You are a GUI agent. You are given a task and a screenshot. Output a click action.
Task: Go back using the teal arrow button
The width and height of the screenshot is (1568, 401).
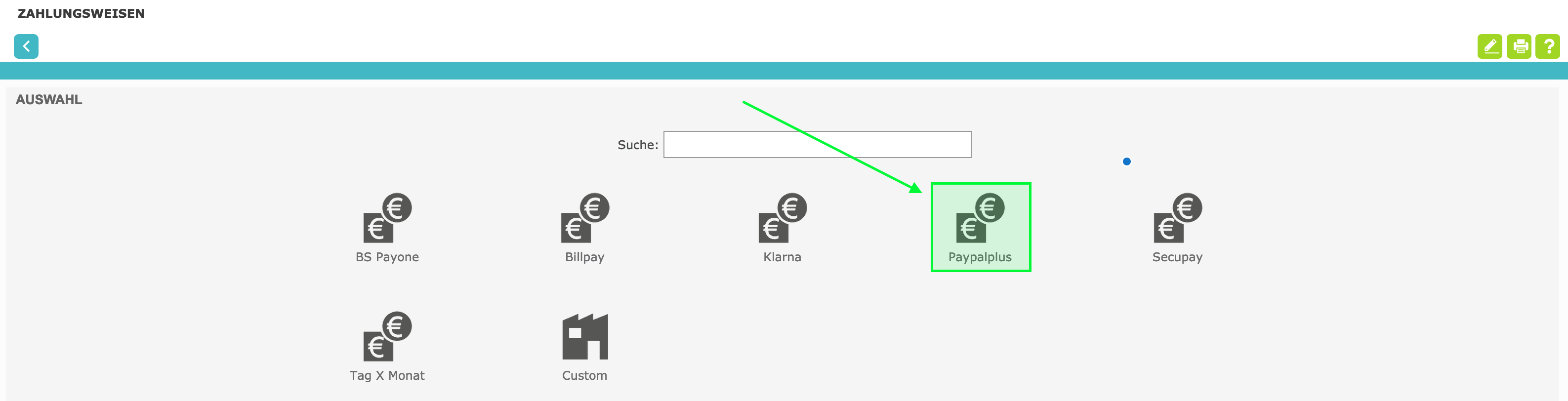[x=26, y=46]
